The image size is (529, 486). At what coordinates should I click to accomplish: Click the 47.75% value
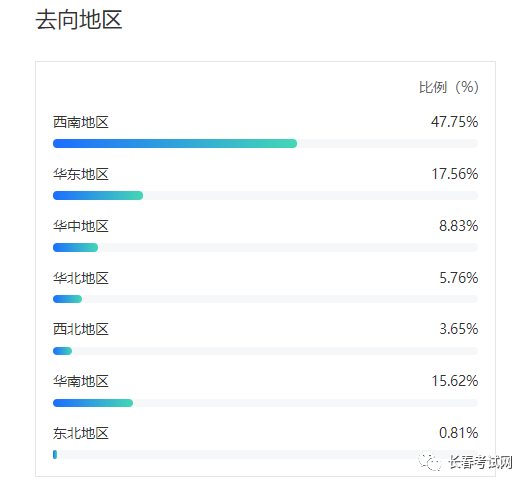click(454, 122)
